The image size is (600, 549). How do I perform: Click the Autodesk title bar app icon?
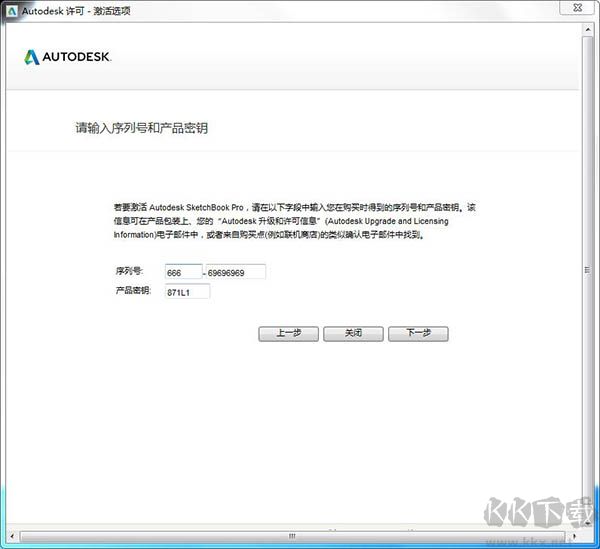[12, 11]
